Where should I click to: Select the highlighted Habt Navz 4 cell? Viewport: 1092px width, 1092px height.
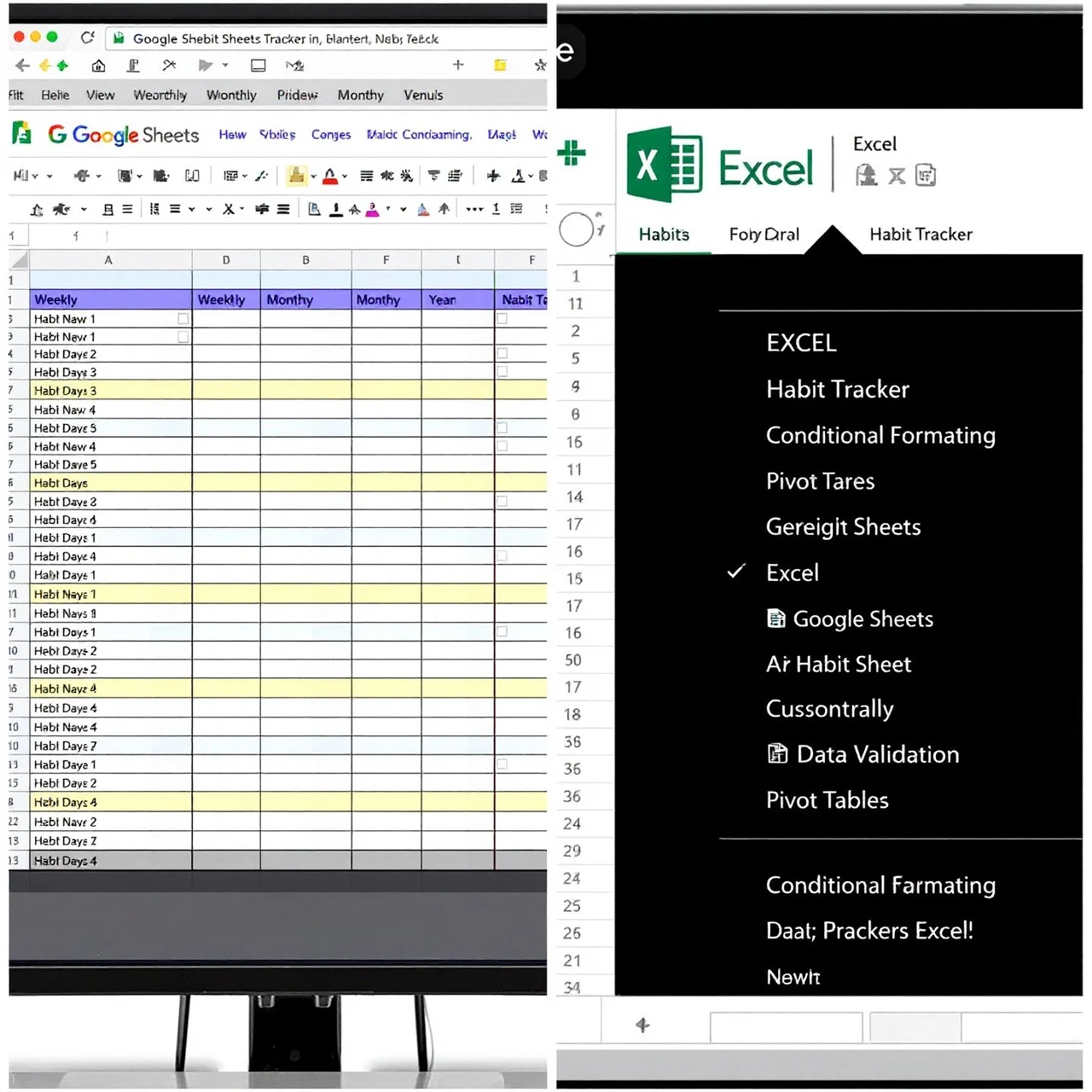[111, 688]
